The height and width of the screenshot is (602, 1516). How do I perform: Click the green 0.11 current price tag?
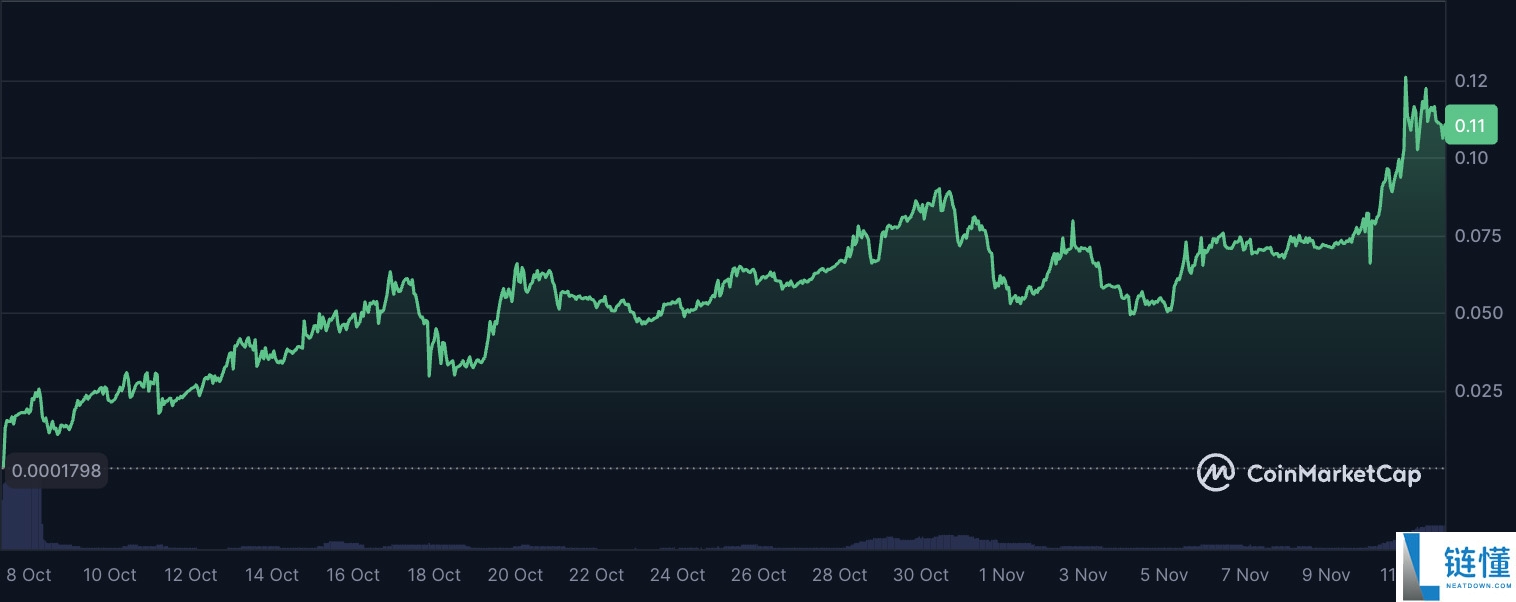[x=1469, y=126]
